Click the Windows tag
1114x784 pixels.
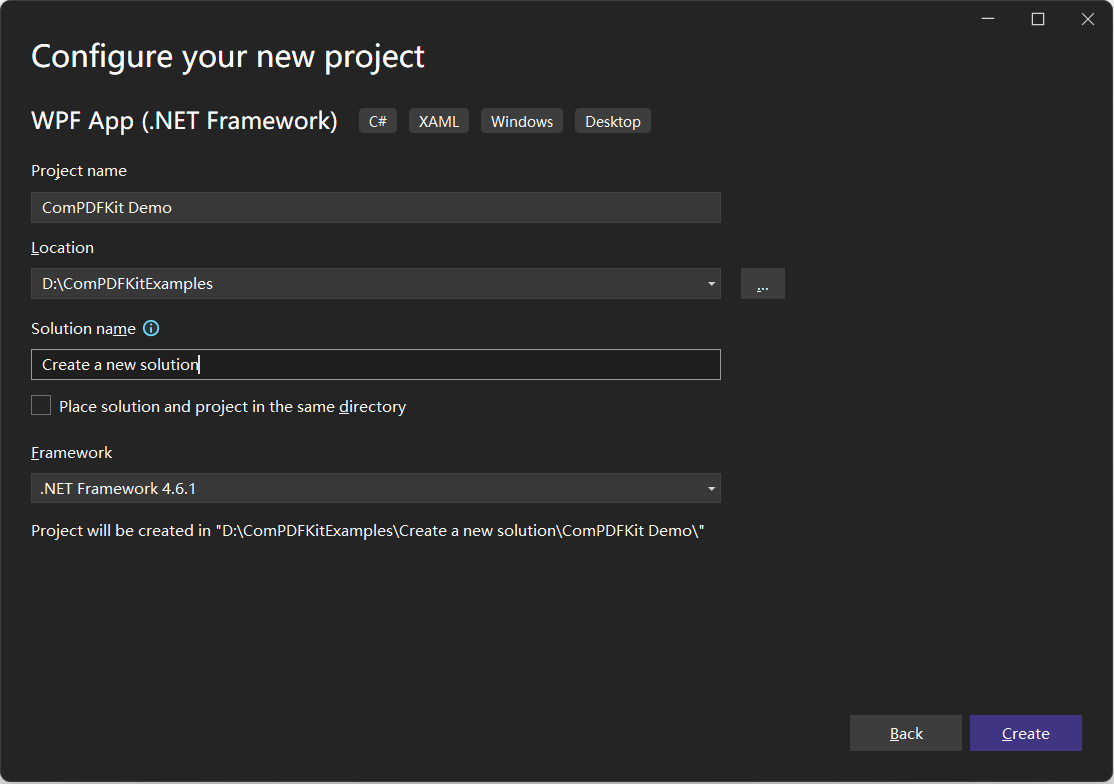pyautogui.click(x=521, y=121)
